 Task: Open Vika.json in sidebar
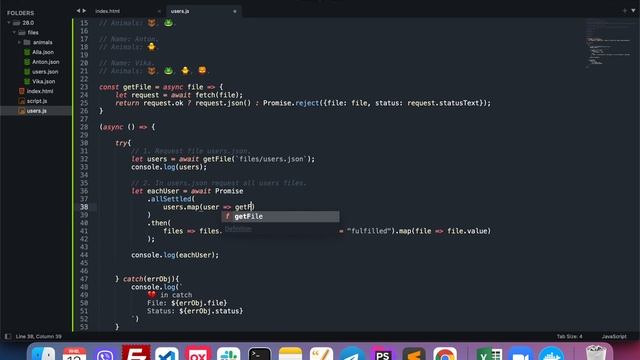click(x=43, y=81)
